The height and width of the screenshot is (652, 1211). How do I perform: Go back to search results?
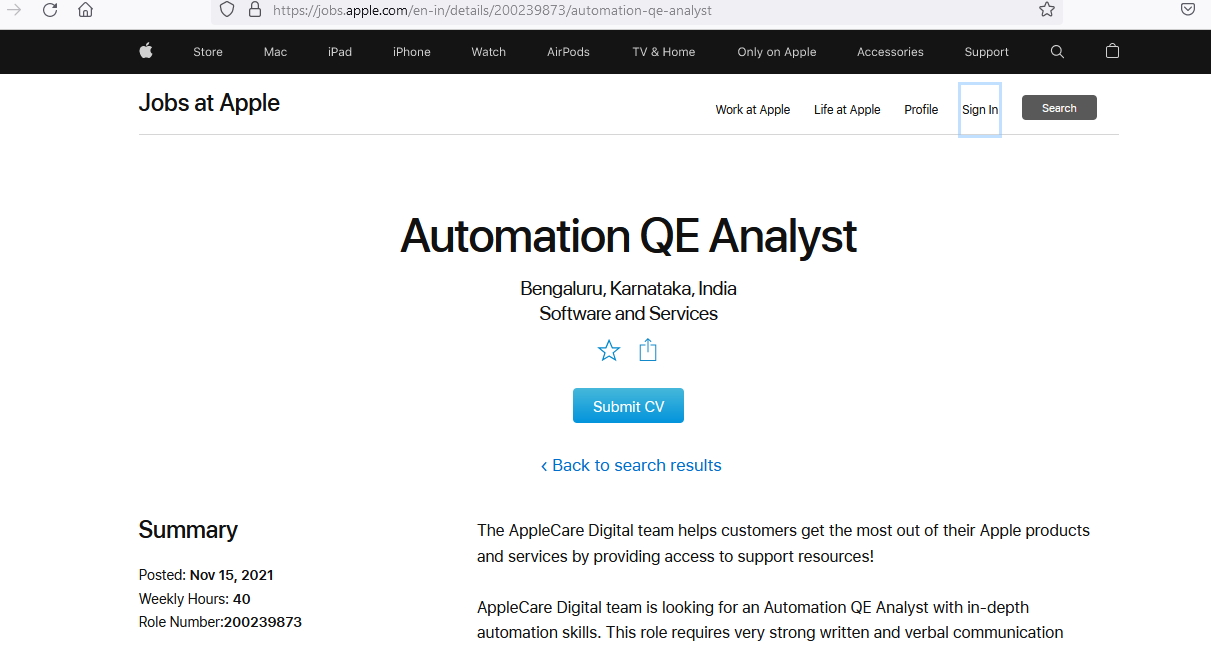[631, 465]
